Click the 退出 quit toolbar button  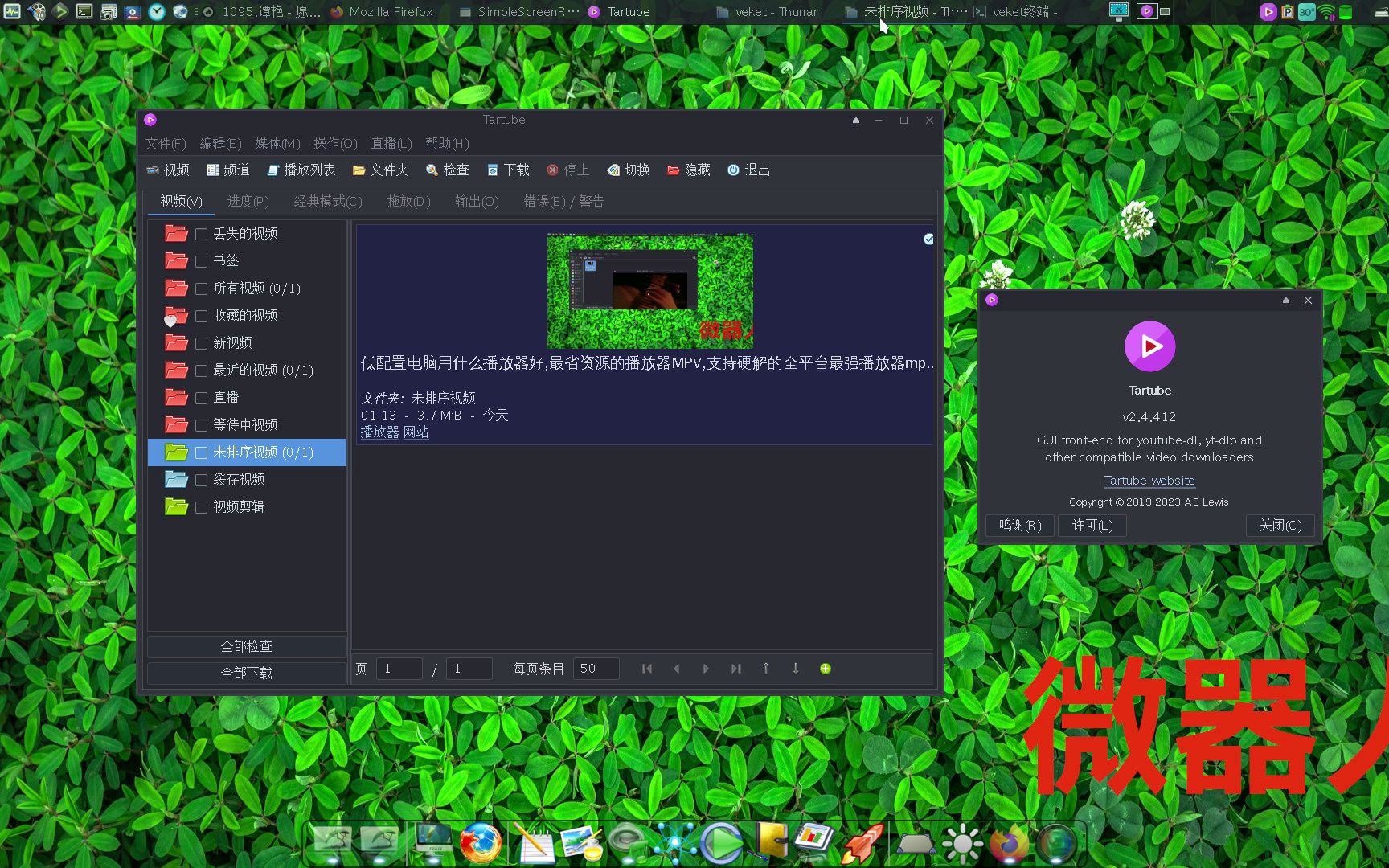point(749,170)
